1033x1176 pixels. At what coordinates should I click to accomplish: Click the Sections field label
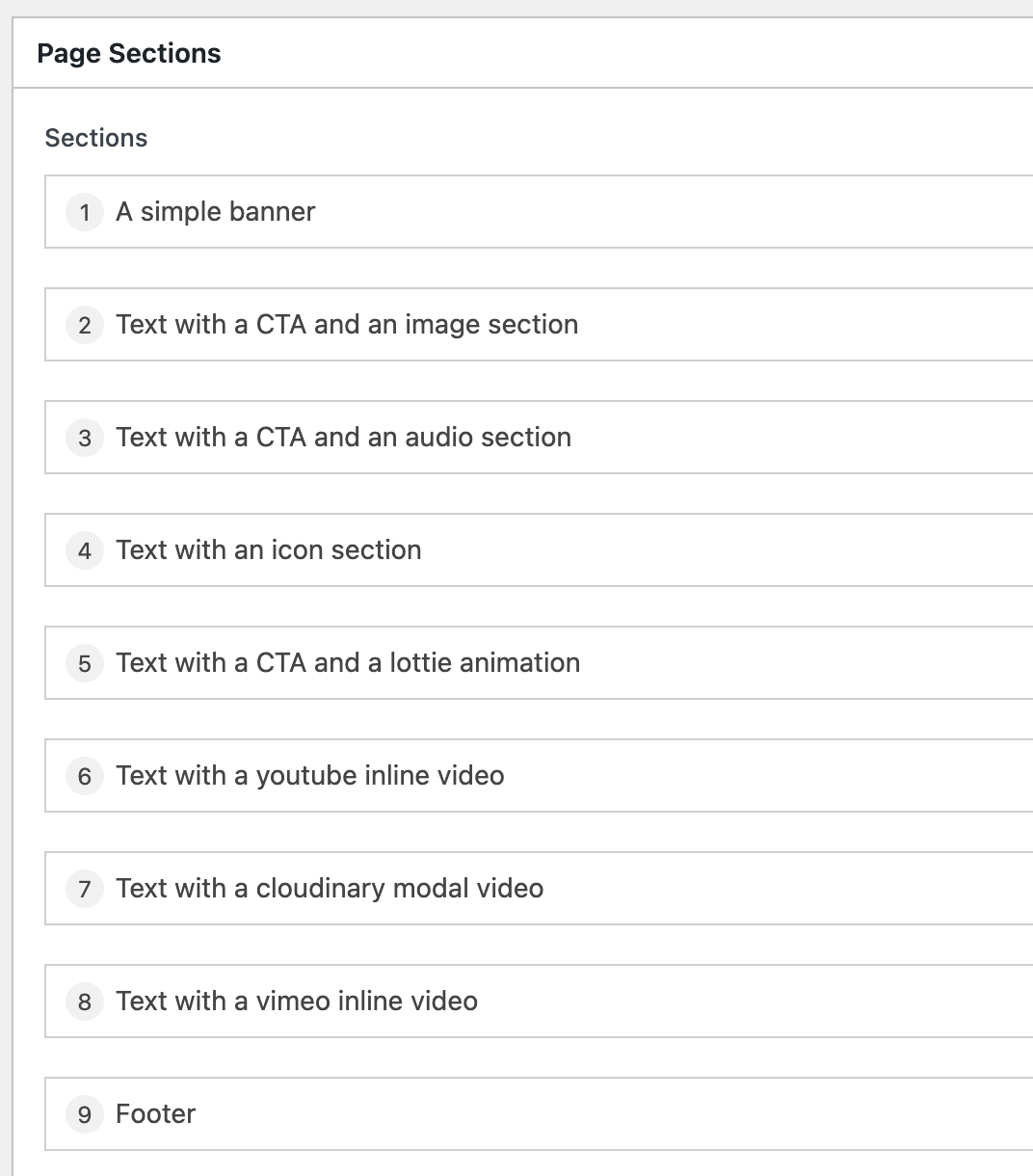tap(96, 138)
